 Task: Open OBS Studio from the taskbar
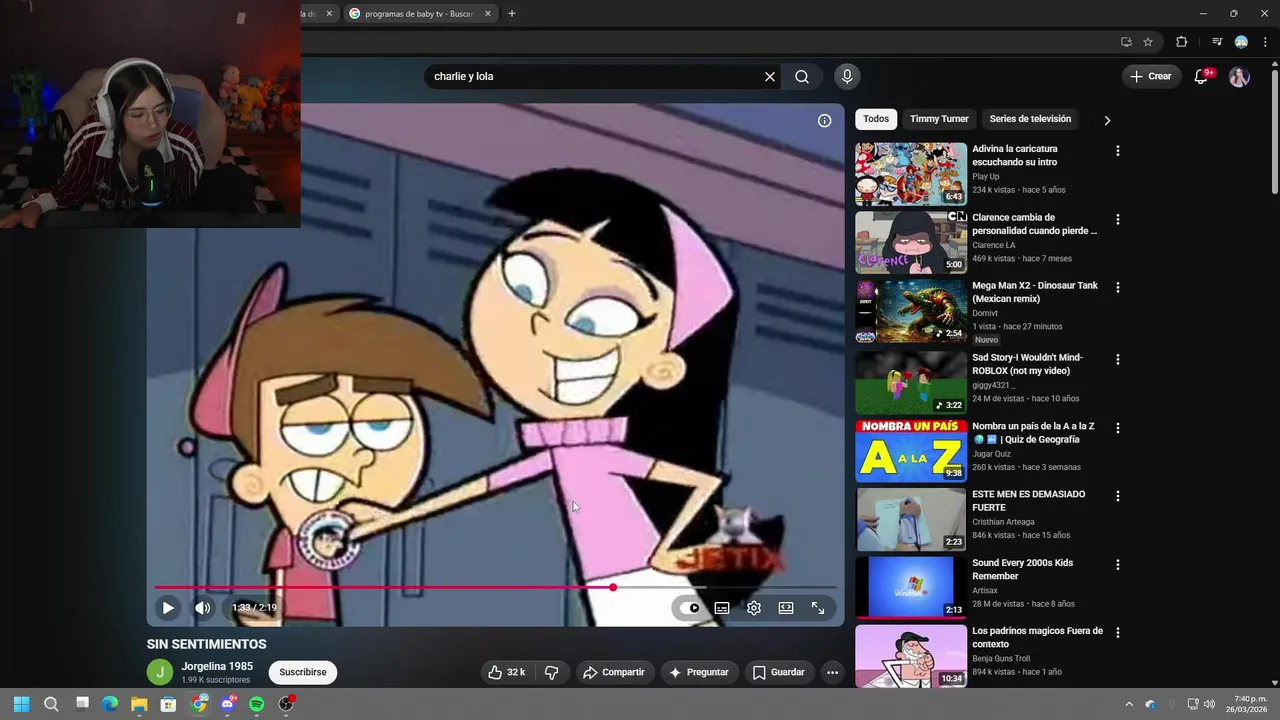[286, 704]
